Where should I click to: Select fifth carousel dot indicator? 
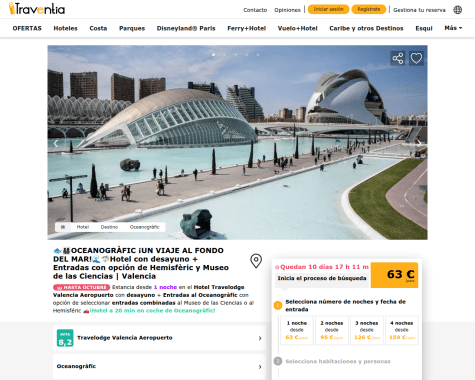tap(258, 54)
